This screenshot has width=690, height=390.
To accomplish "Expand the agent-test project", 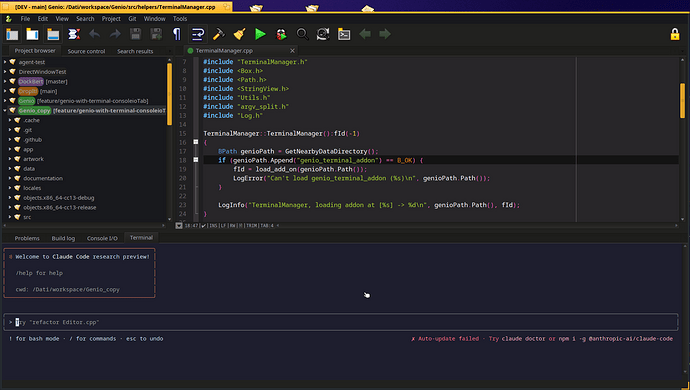I will point(5,62).
